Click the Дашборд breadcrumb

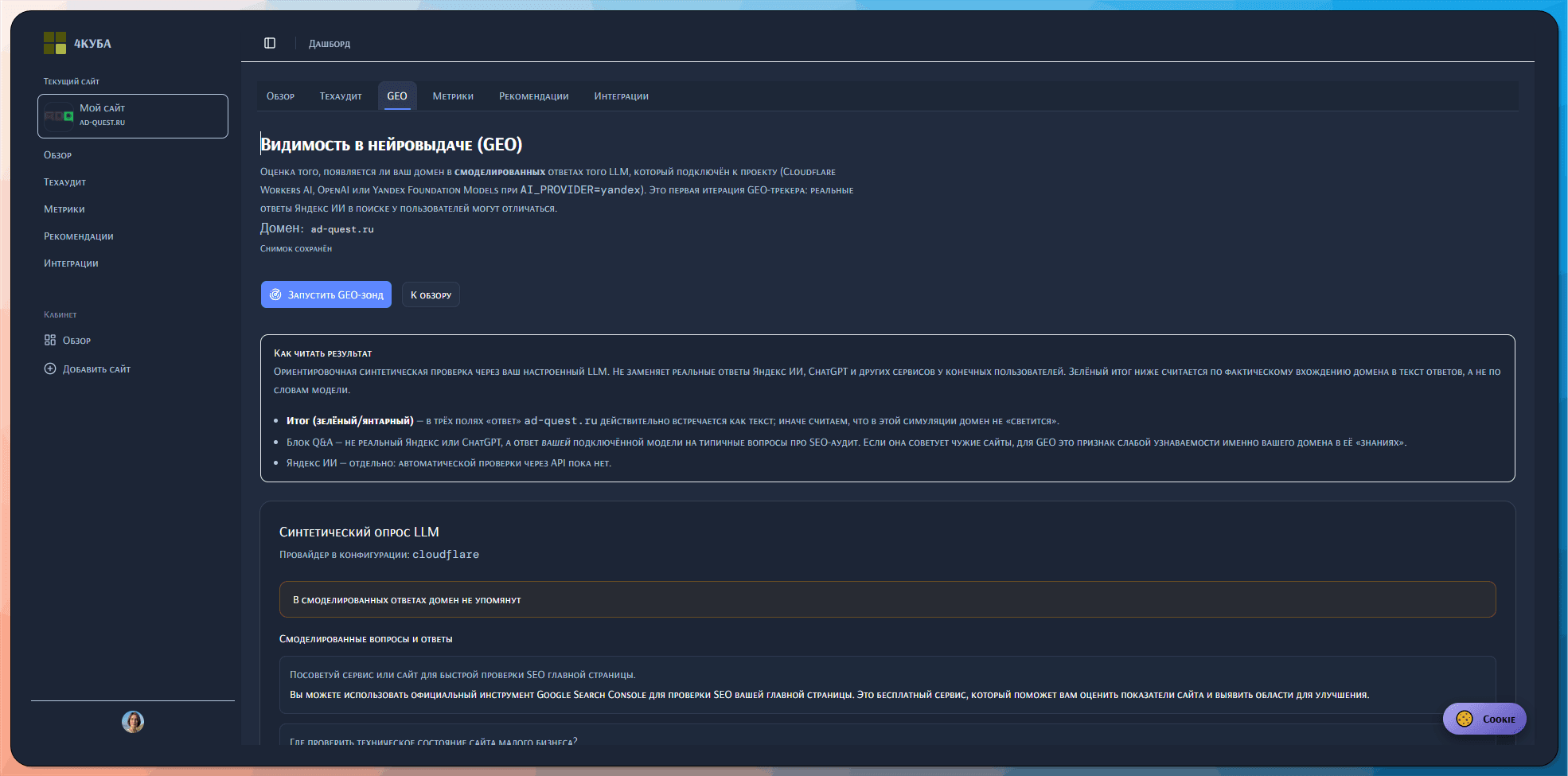pyautogui.click(x=329, y=44)
